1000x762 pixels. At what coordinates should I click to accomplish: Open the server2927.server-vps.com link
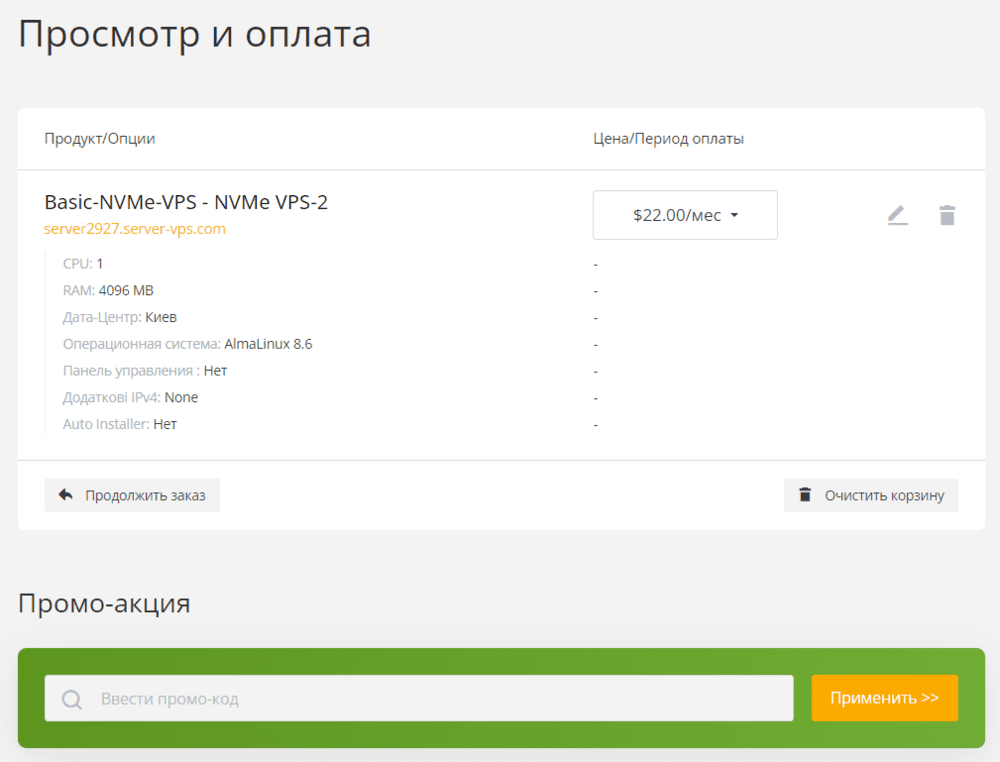point(133,228)
